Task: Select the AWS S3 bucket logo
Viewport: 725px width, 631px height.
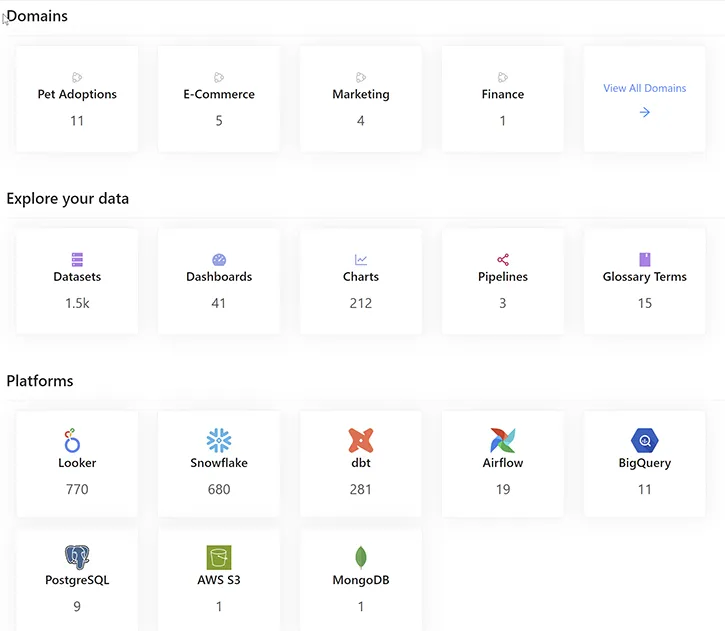Action: 219,557
